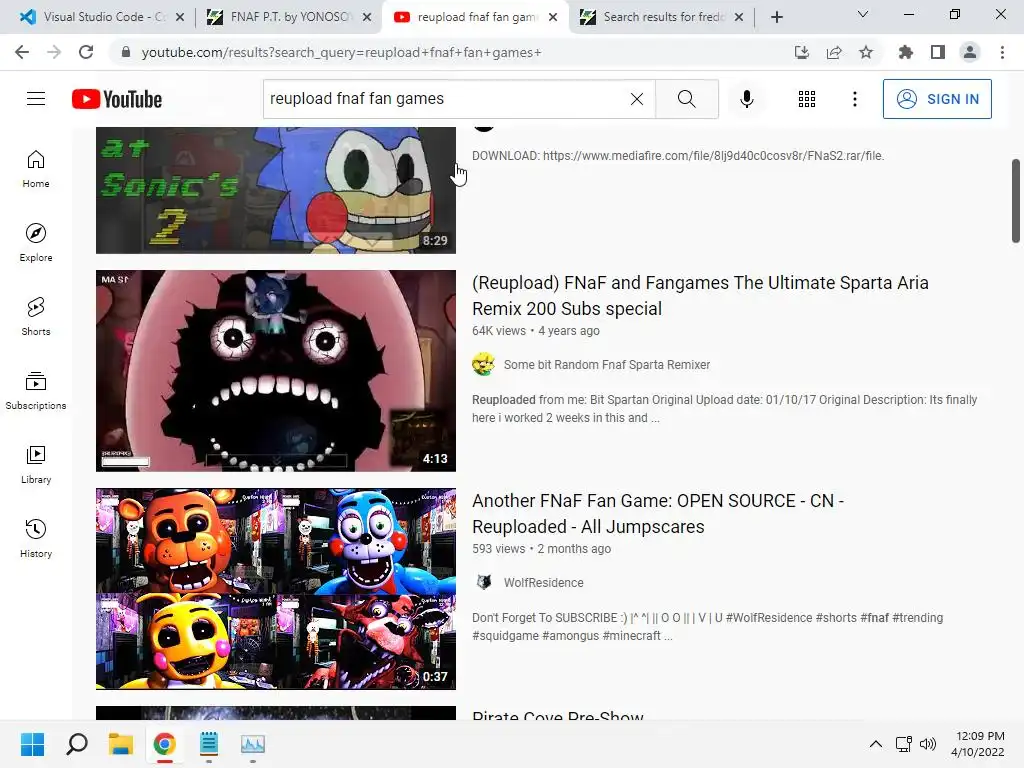Close the FNAF P.T. tab
The image size is (1024, 768).
(368, 17)
